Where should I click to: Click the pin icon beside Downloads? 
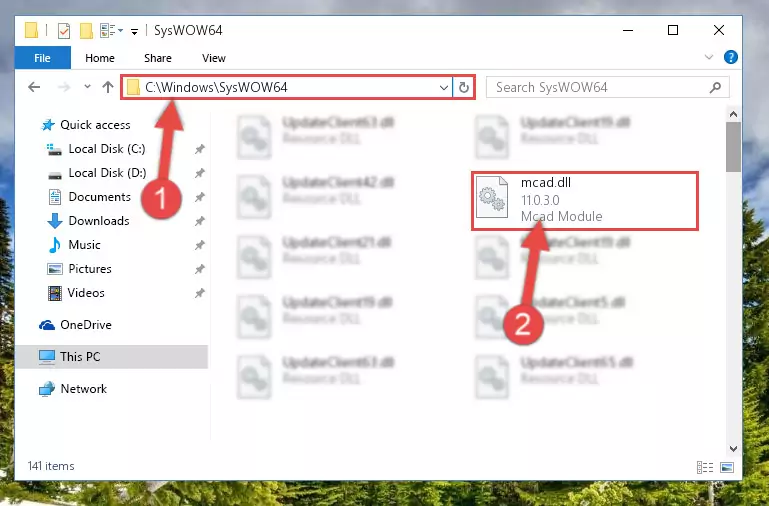point(200,221)
